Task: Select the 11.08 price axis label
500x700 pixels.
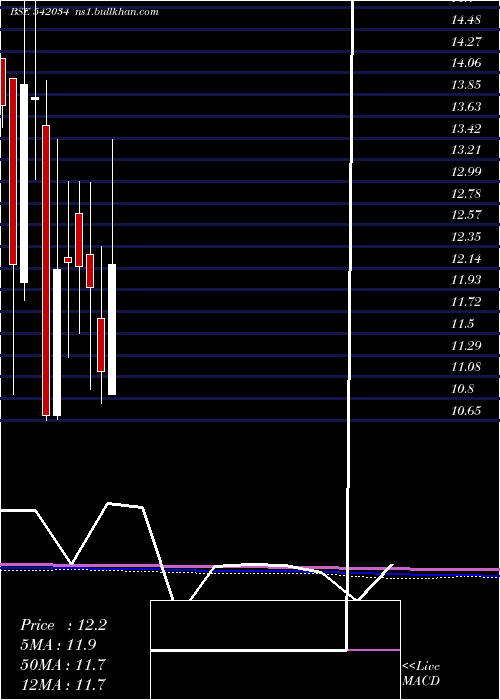Action: pos(466,367)
